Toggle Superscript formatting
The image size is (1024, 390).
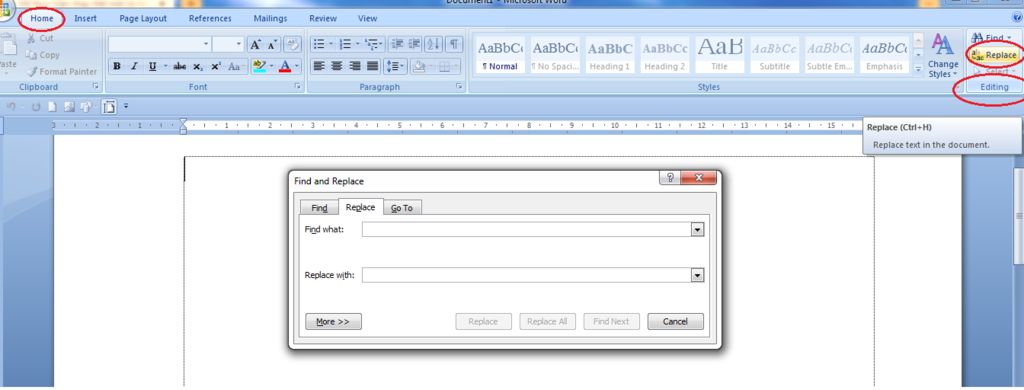click(216, 66)
